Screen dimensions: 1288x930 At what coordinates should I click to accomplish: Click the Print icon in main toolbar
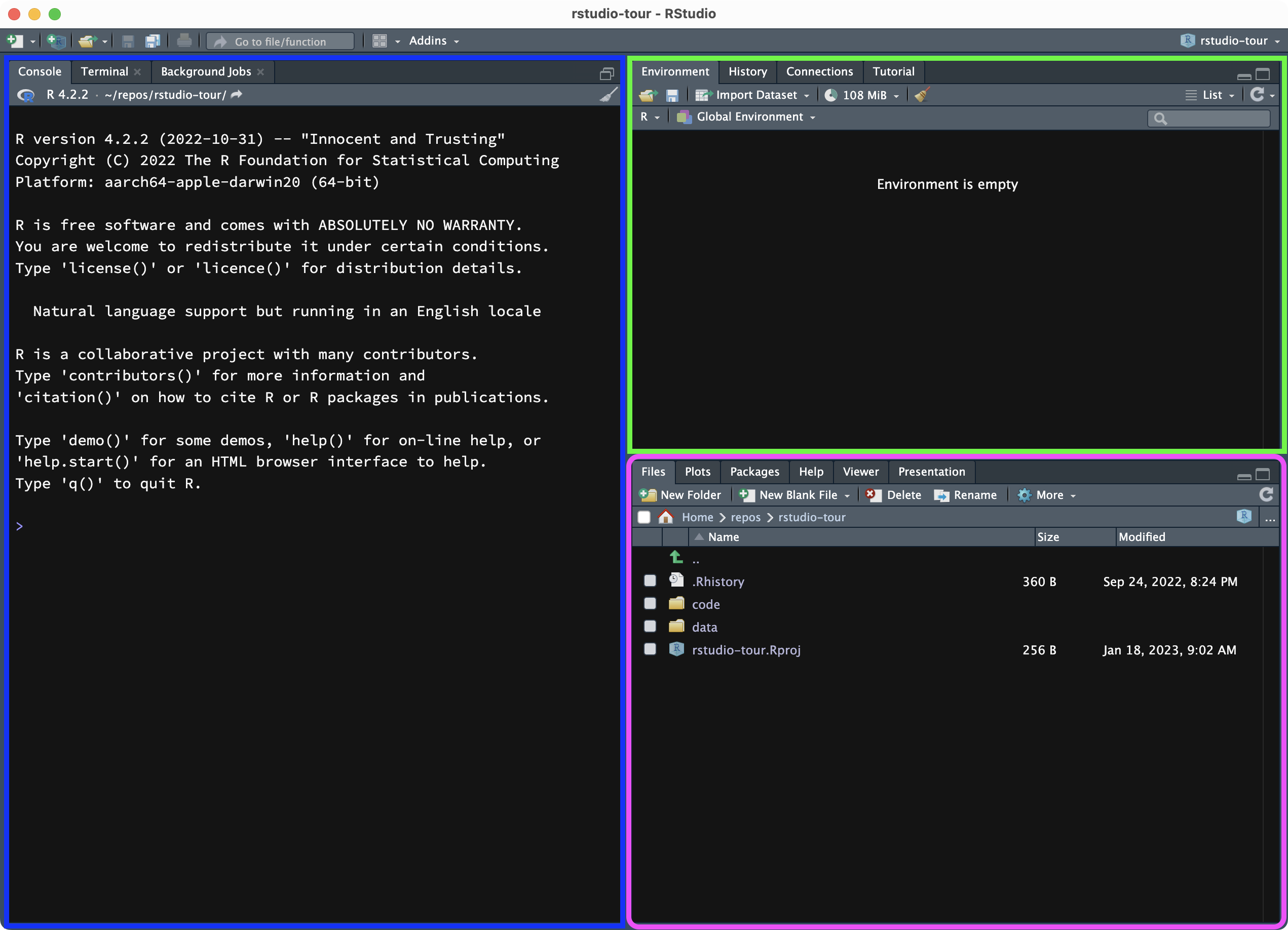pos(184,41)
